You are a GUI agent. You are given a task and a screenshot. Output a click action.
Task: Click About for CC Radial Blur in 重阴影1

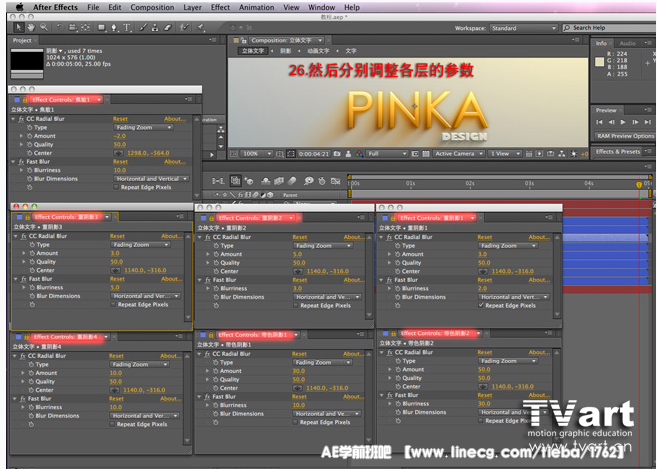click(539, 237)
